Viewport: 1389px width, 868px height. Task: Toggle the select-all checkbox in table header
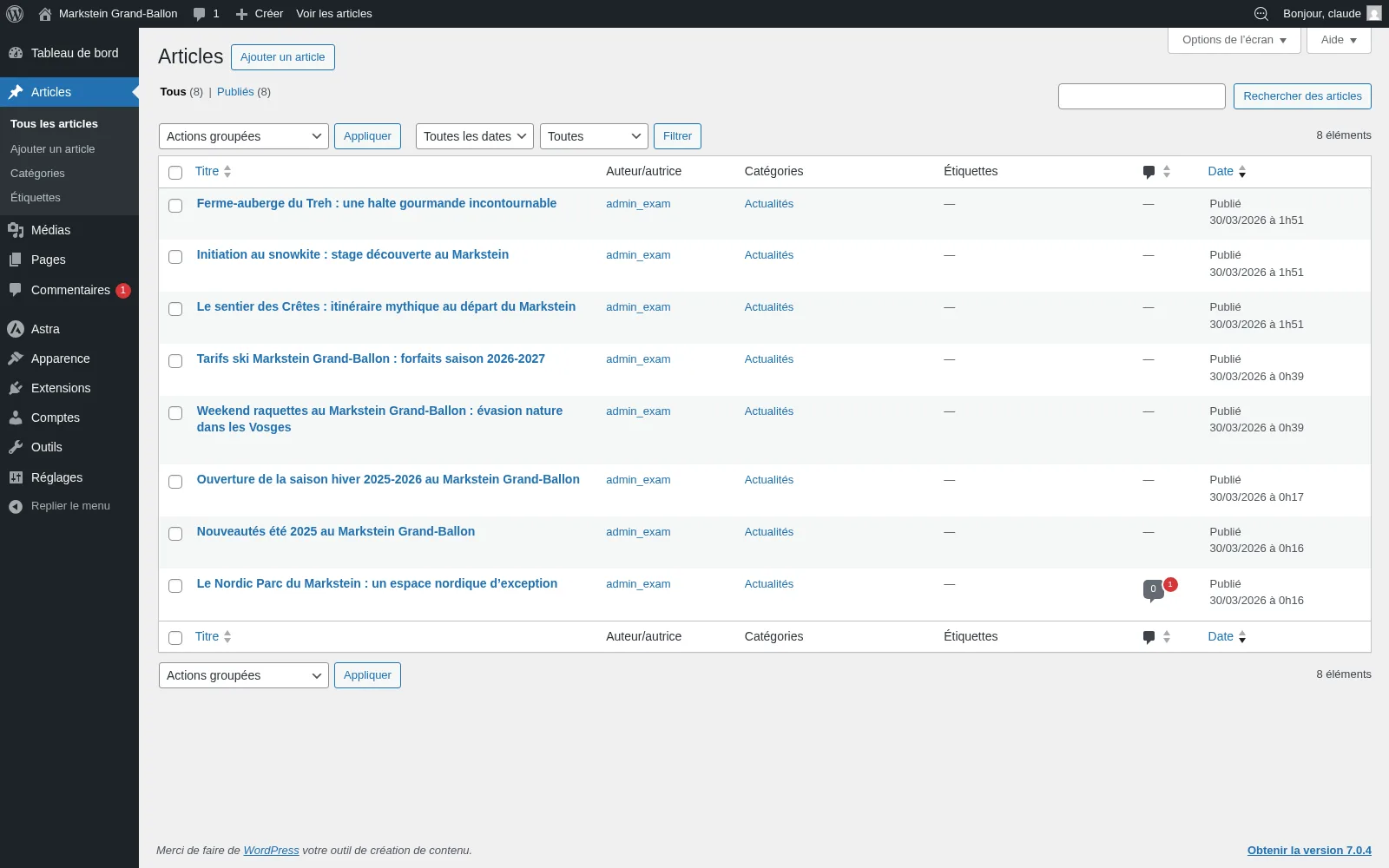175,173
